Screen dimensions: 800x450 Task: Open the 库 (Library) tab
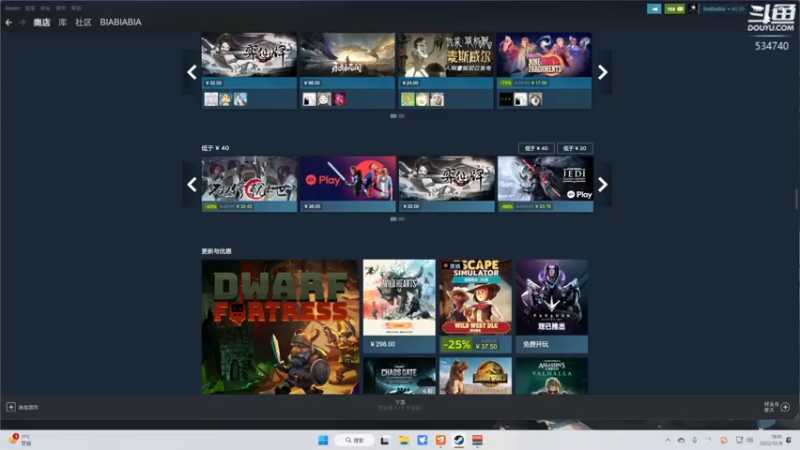pos(62,22)
